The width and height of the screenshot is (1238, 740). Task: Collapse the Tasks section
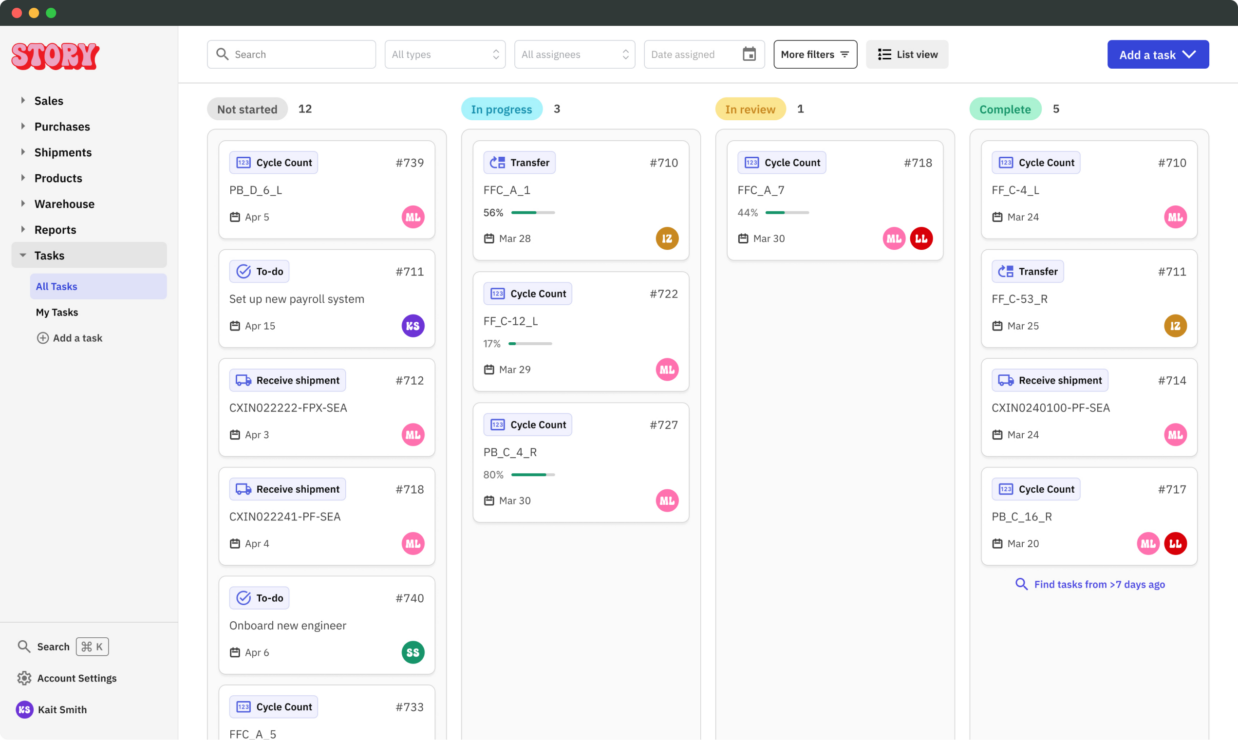point(91,256)
